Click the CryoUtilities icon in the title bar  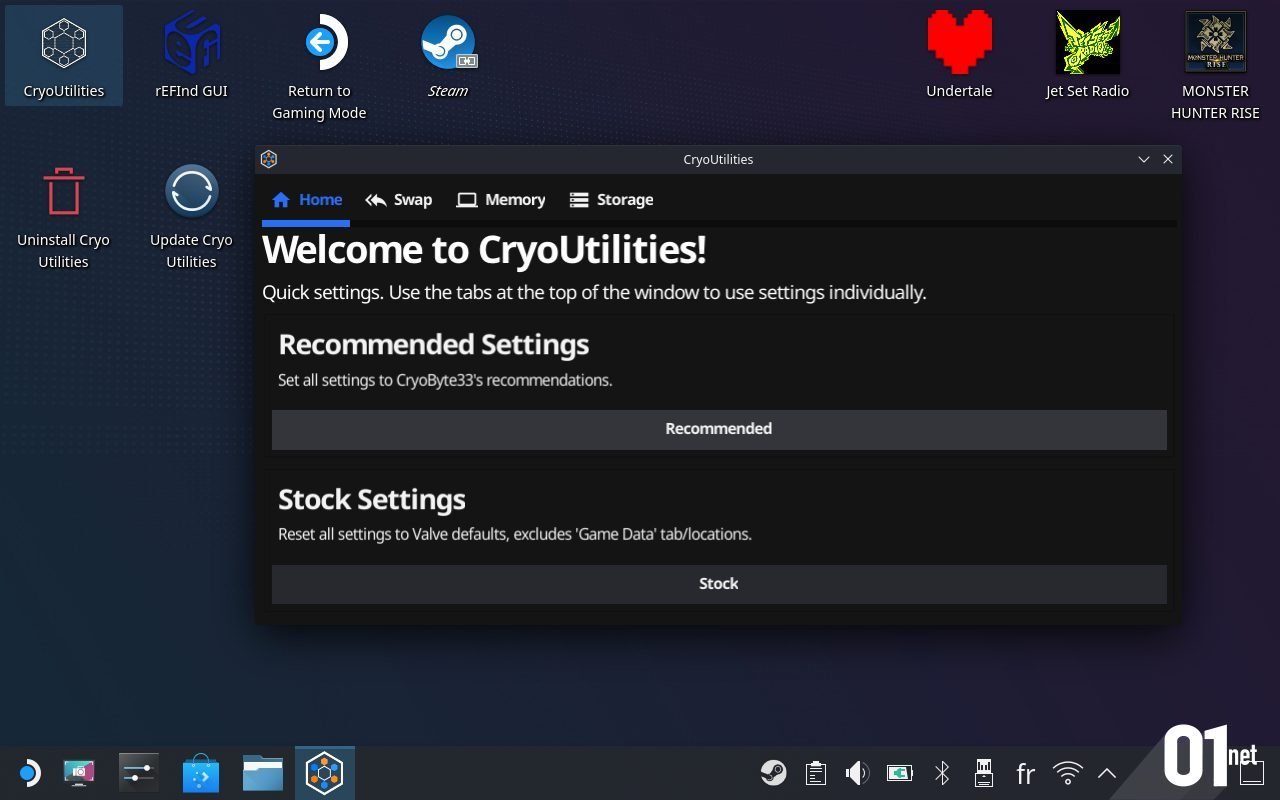pos(268,159)
